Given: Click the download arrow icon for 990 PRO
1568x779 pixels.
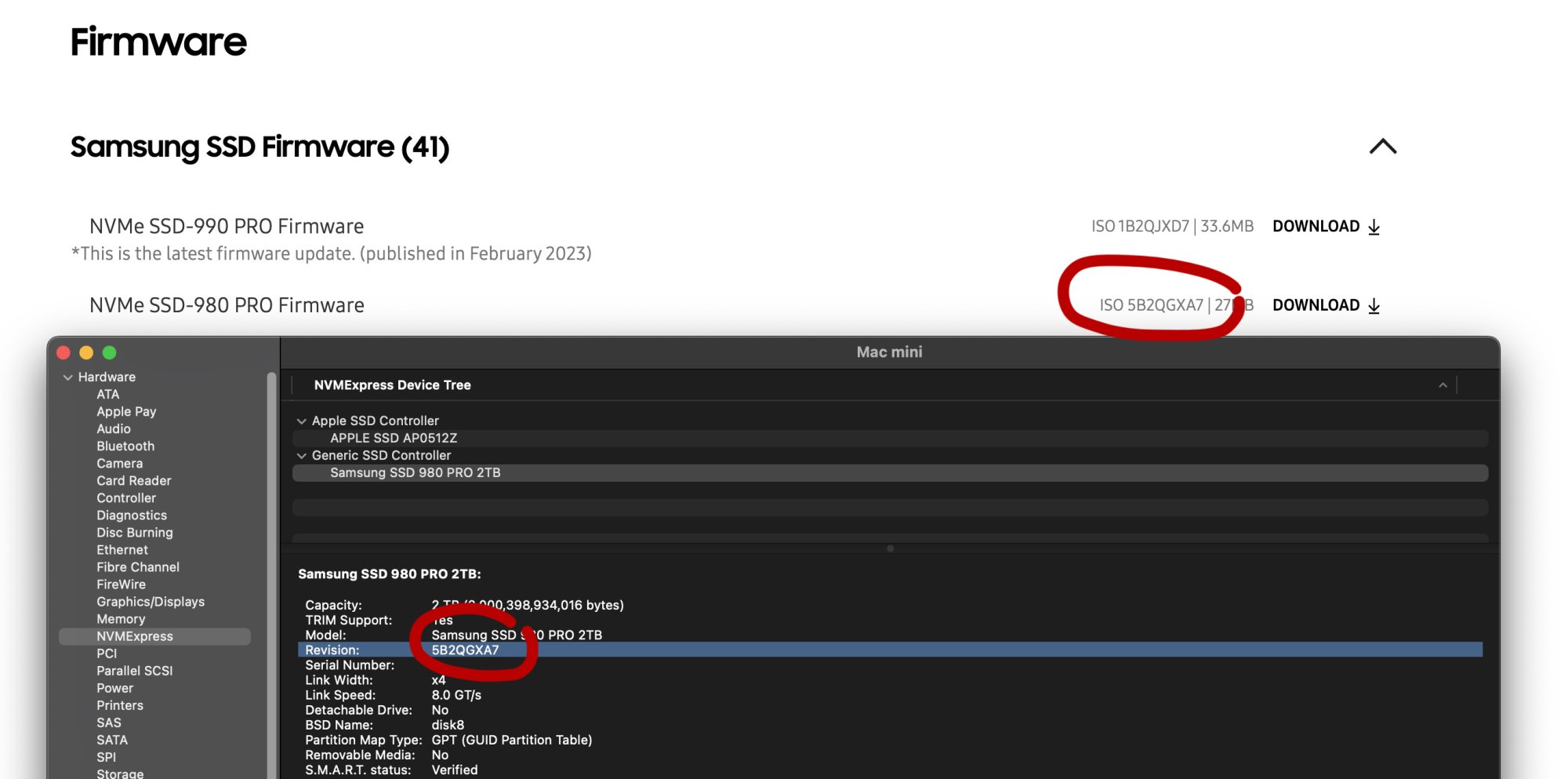Looking at the screenshot, I should click(x=1374, y=227).
